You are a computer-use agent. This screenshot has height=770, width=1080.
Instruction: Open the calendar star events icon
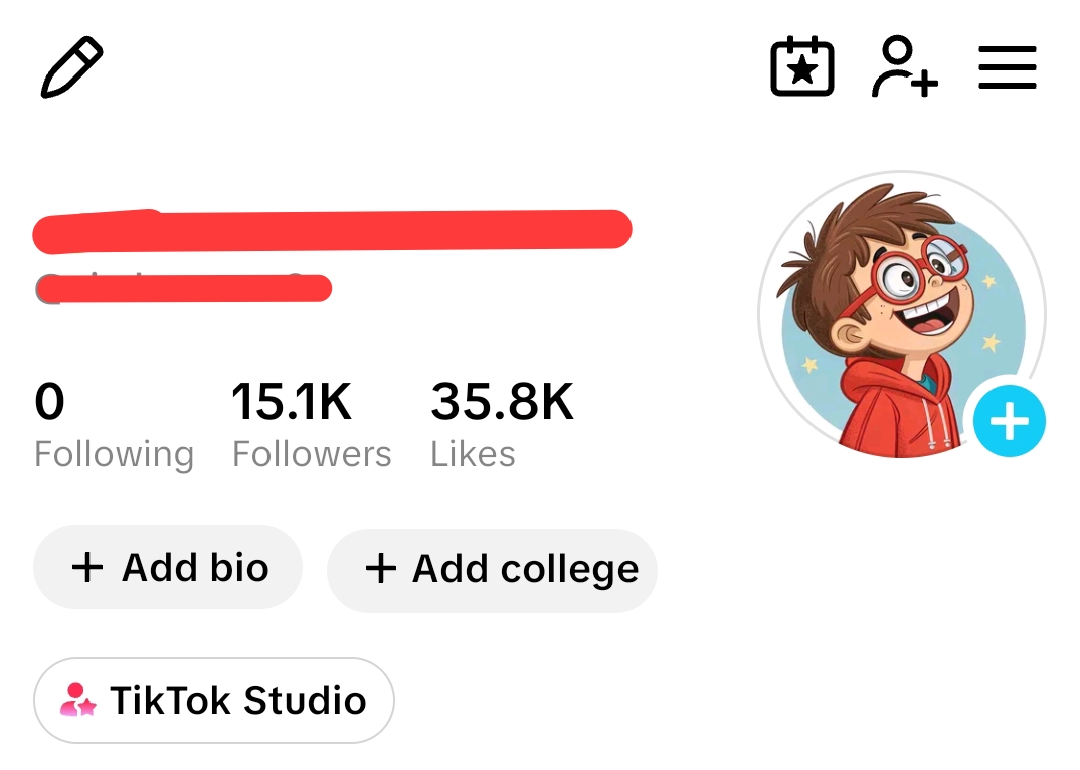coord(802,67)
